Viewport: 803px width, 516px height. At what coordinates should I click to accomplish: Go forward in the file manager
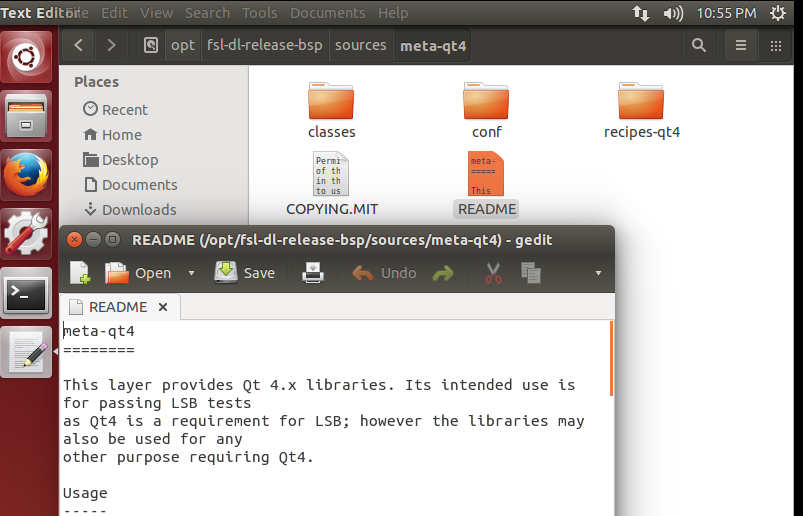coord(111,46)
